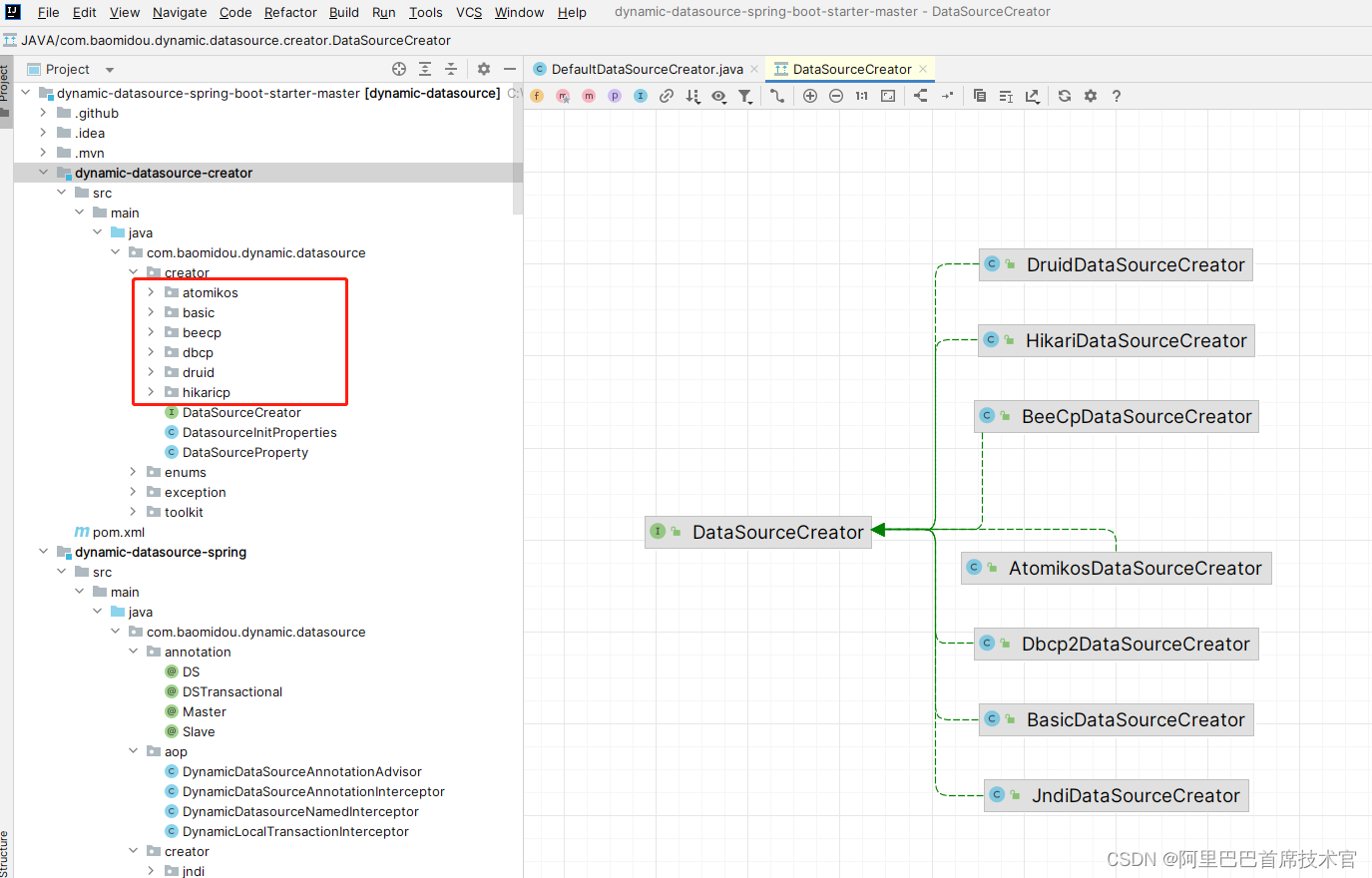The height and width of the screenshot is (878, 1372).
Task: Open DatasourceInitProperties in tree
Action: point(259,432)
